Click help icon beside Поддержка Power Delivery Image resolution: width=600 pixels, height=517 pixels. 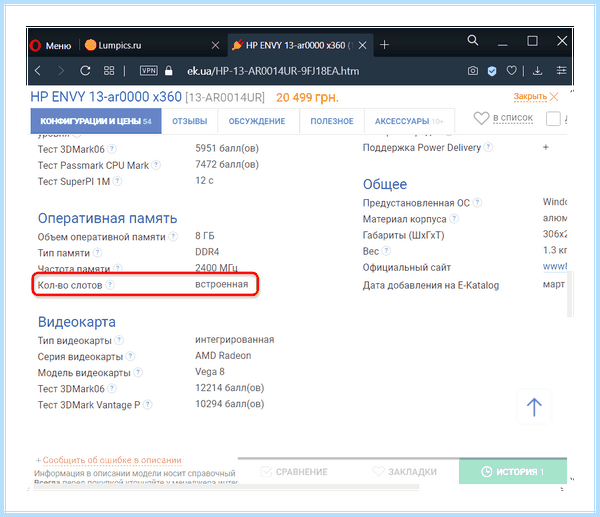pos(488,147)
